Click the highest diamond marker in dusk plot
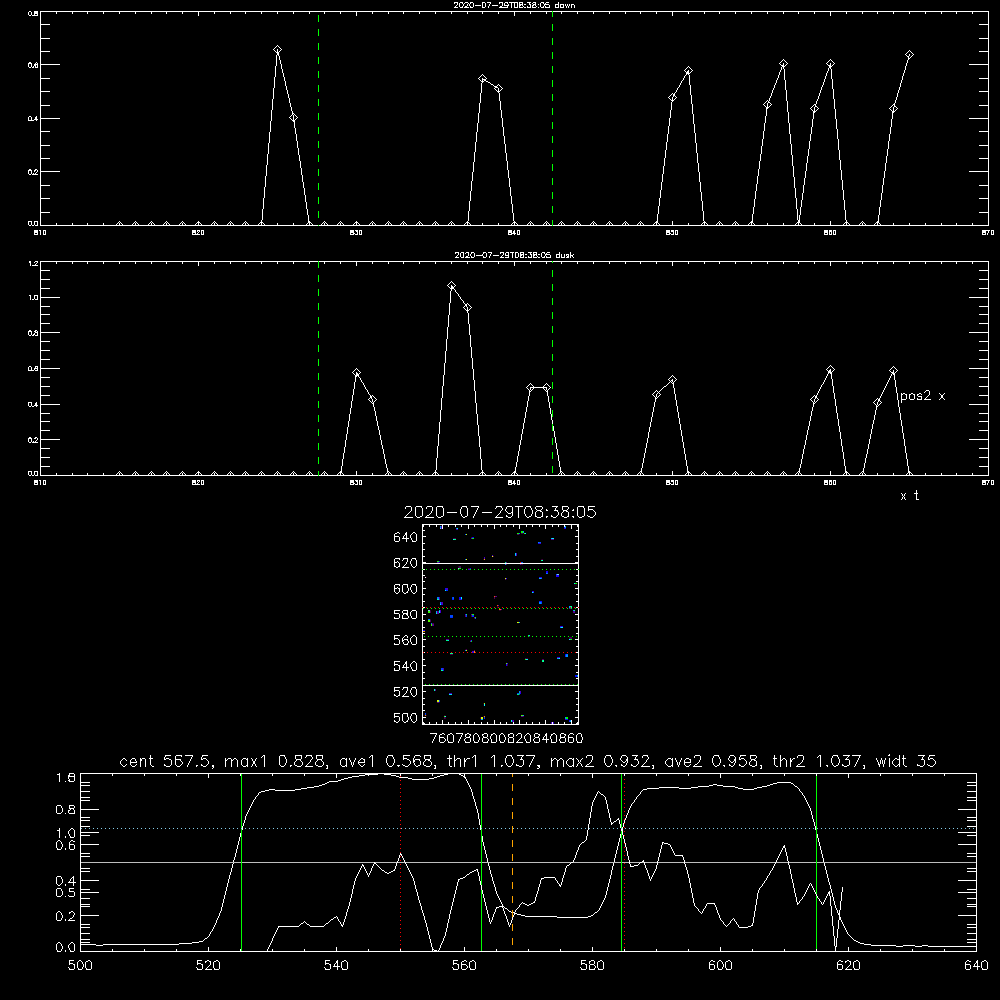The image size is (1000, 1000). pyautogui.click(x=452, y=286)
